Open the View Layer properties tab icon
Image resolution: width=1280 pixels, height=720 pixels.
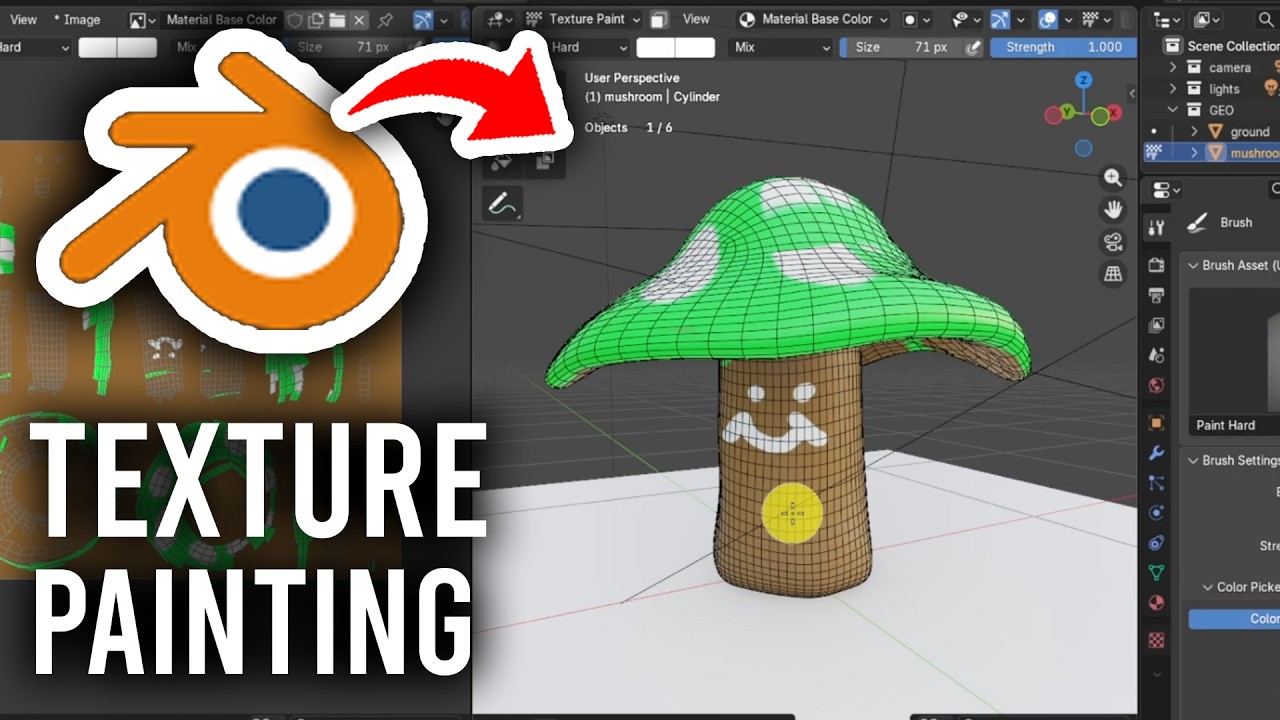[x=1156, y=325]
